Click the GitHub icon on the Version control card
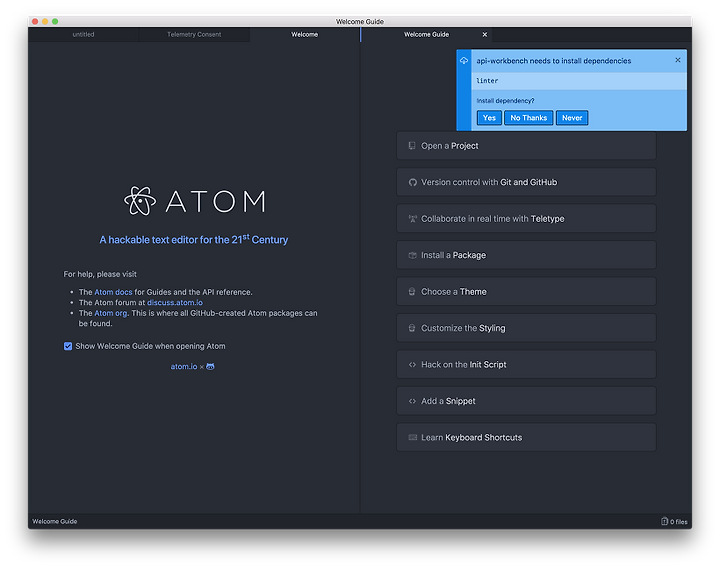Image resolution: width=720 pixels, height=569 pixels. click(412, 182)
